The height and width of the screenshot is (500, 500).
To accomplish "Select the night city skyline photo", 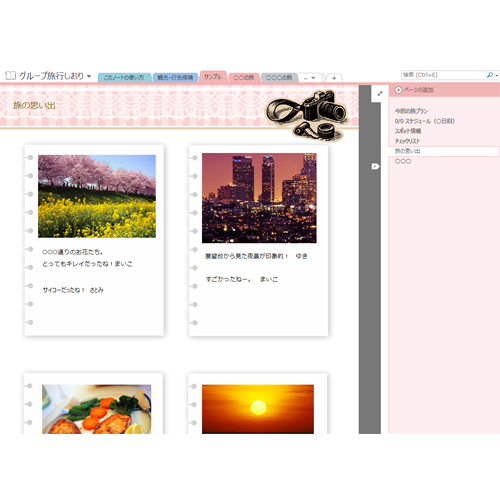I will (259, 198).
